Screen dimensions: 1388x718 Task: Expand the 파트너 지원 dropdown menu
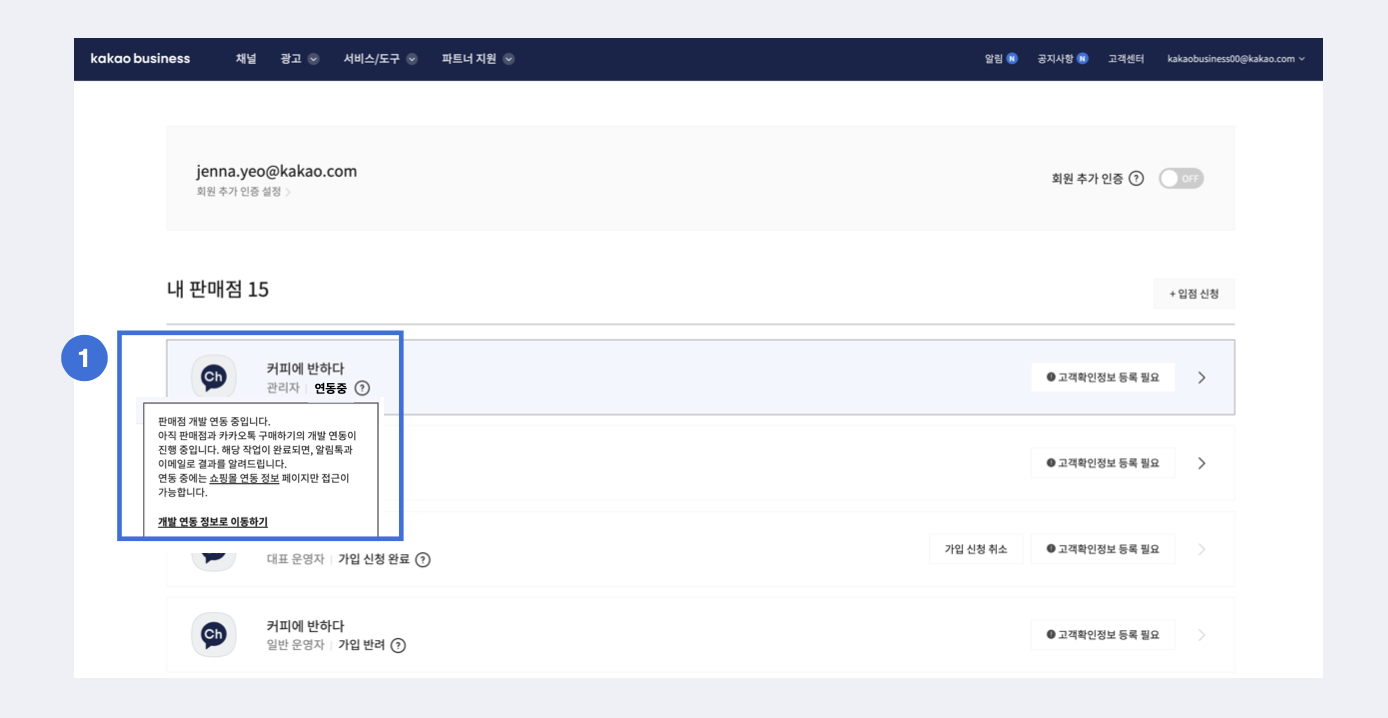pyautogui.click(x=478, y=59)
